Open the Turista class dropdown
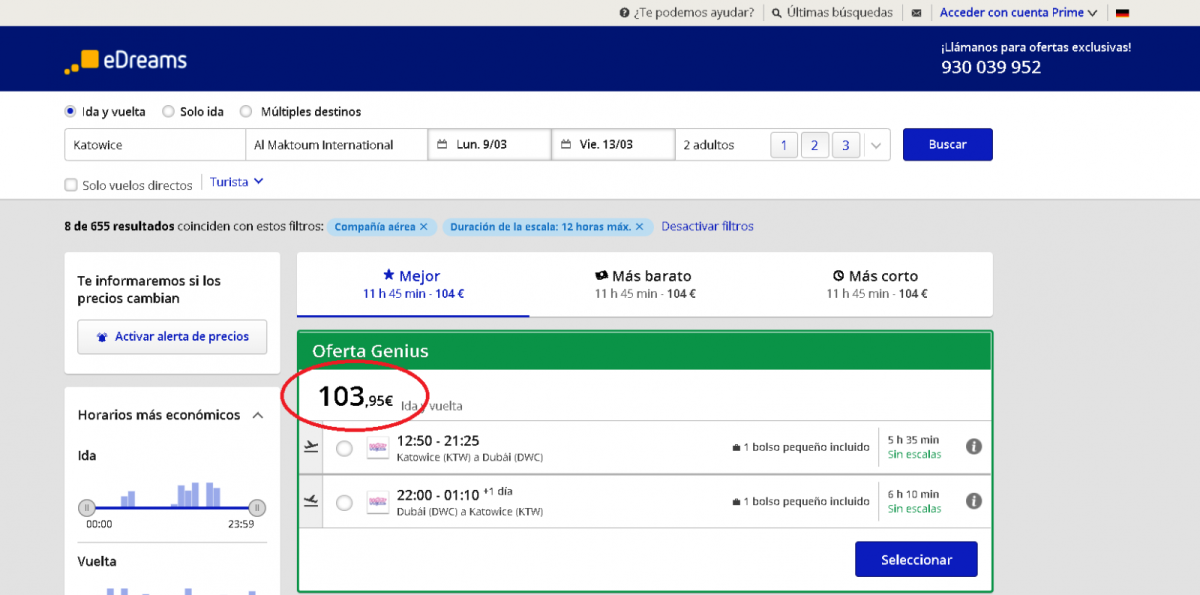The width and height of the screenshot is (1200, 595). pos(237,182)
